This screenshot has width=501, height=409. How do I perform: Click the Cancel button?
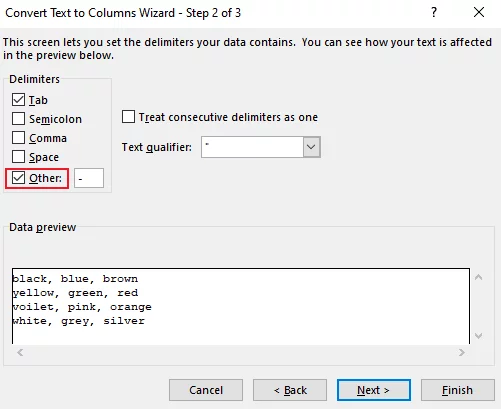tap(206, 390)
